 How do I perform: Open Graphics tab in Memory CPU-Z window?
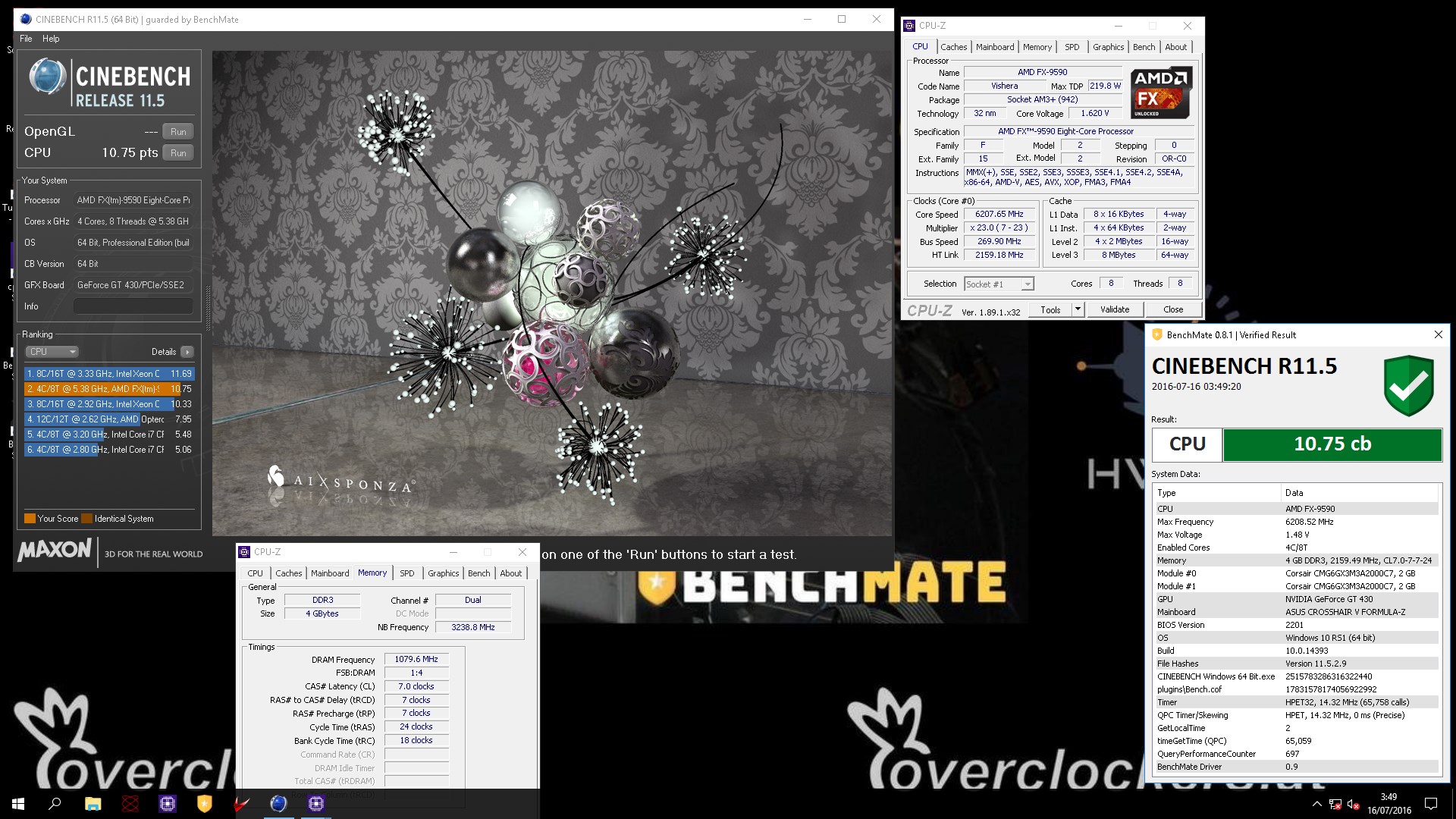[443, 573]
